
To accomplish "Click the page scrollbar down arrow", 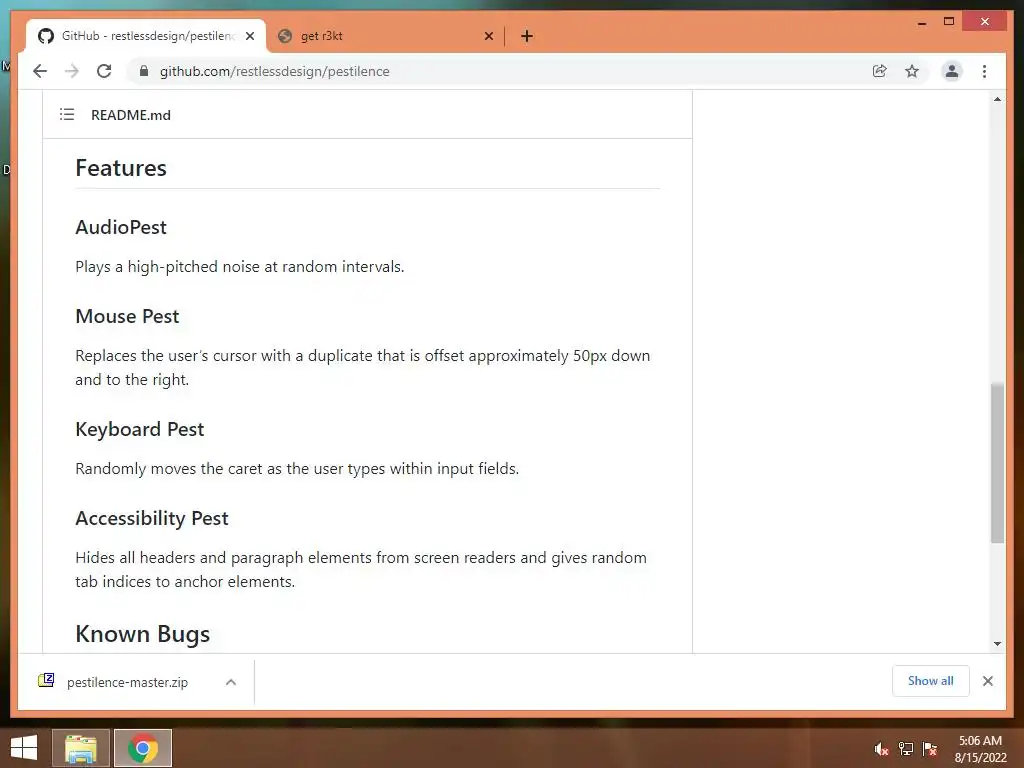I will [997, 644].
